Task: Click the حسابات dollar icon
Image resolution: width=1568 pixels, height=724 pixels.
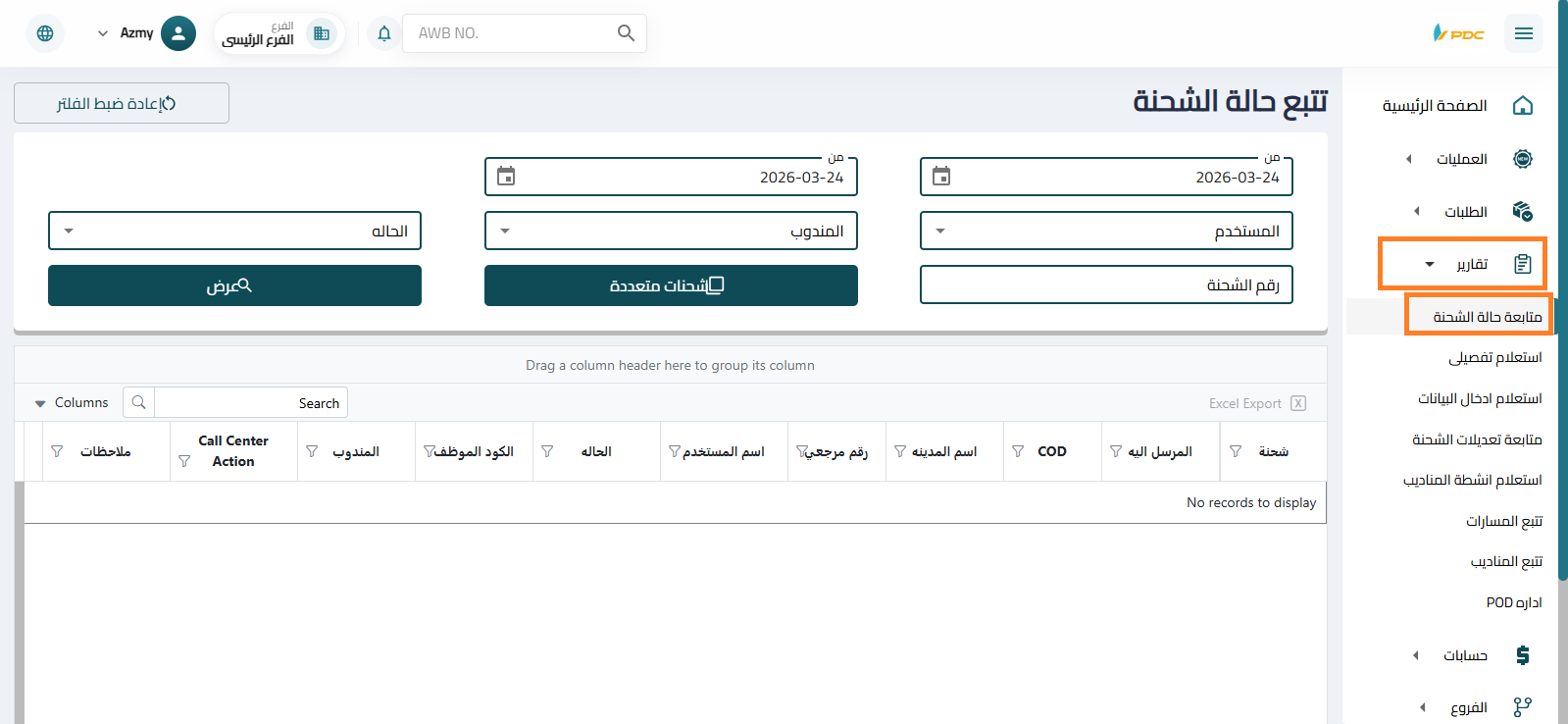Action: click(x=1523, y=655)
